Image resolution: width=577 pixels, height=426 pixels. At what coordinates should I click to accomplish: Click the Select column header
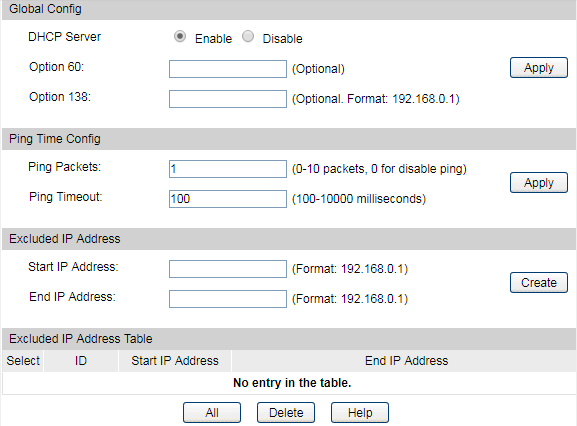[x=23, y=361]
